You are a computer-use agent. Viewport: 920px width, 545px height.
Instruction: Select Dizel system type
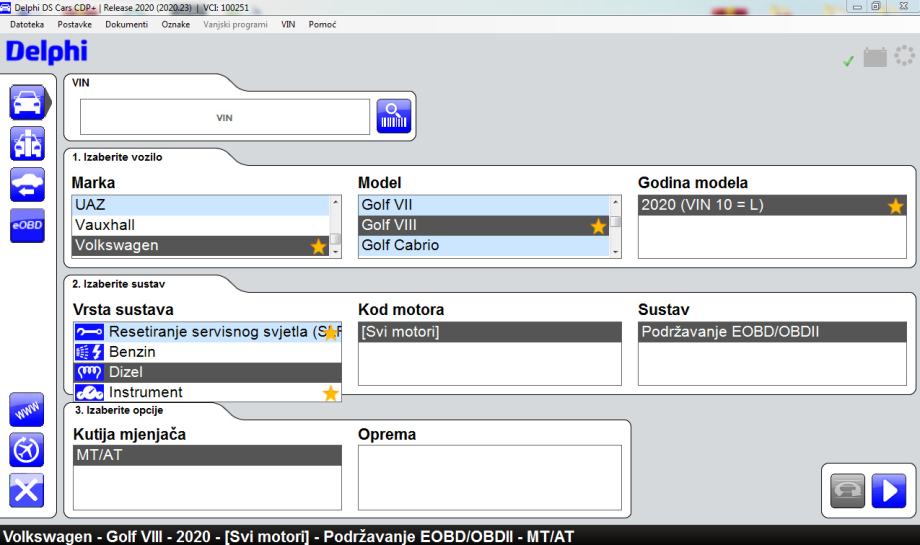coord(207,372)
